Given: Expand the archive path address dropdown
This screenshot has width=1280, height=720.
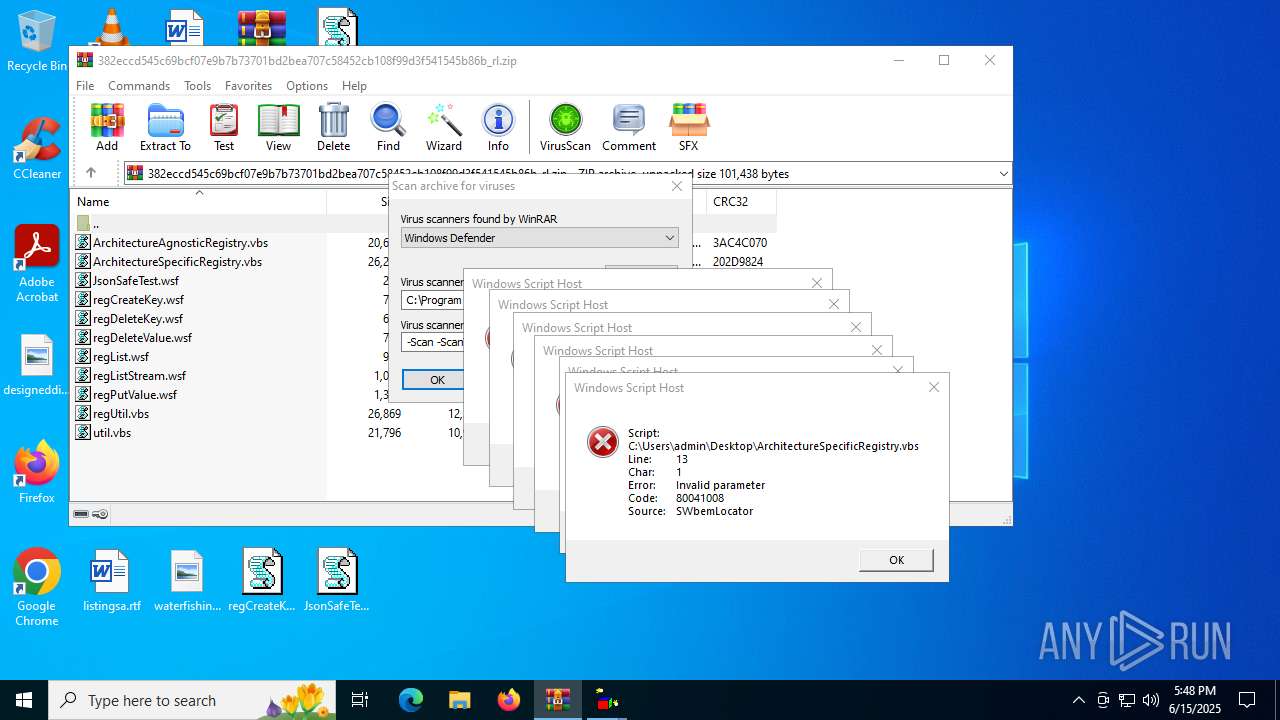Looking at the screenshot, I should tap(1003, 174).
